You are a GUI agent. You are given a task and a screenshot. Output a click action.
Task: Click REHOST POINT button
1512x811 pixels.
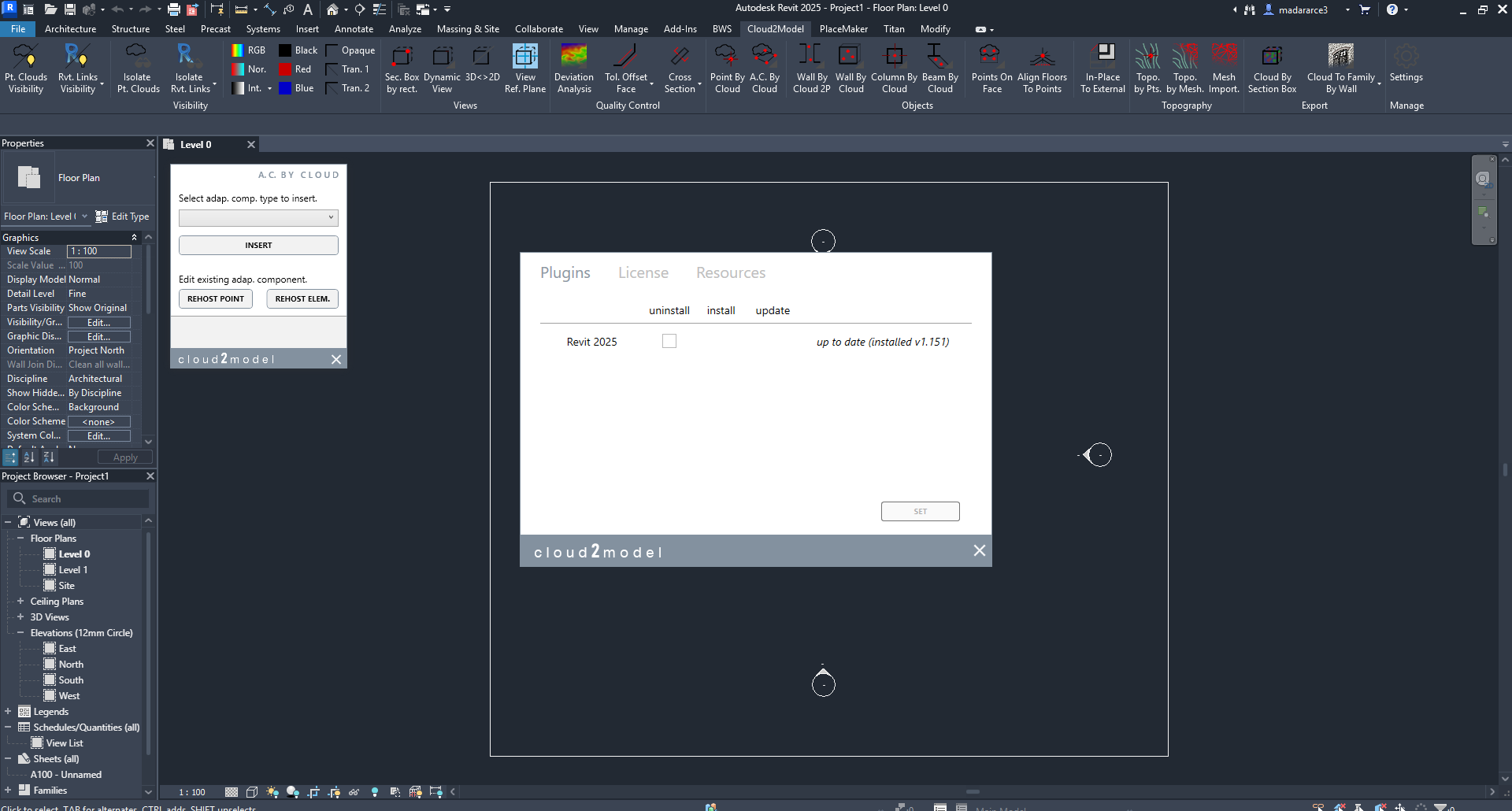[216, 299]
